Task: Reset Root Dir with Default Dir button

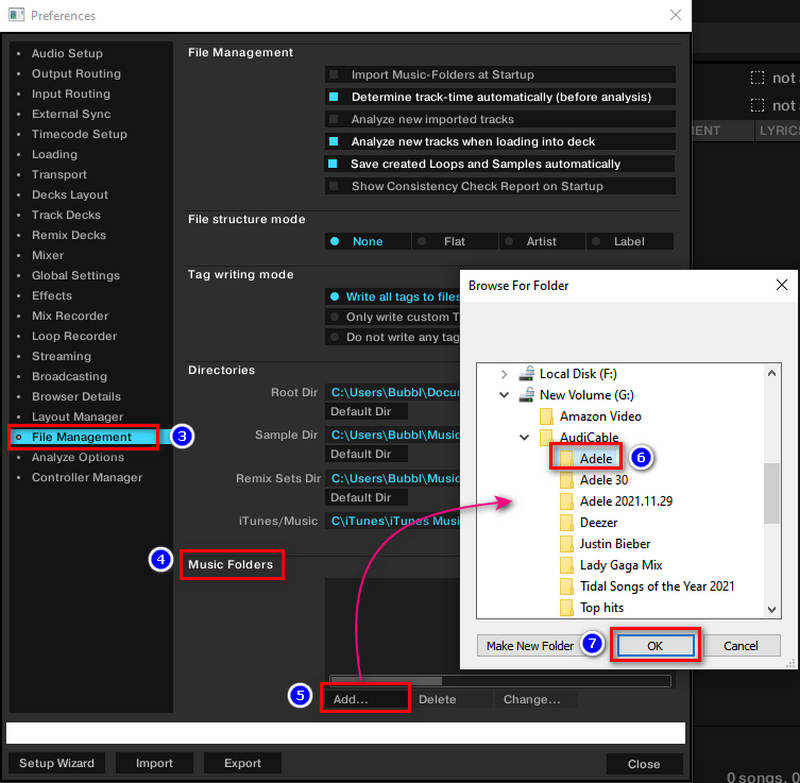Action: pos(366,411)
